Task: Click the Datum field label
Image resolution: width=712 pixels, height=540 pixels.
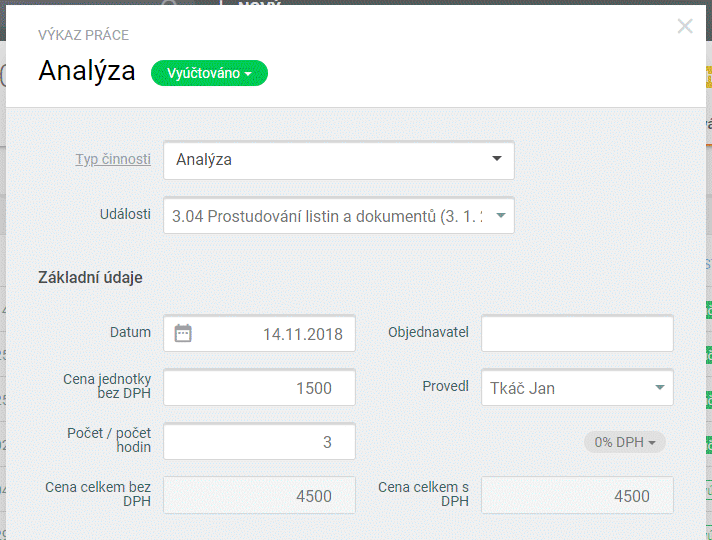Action: click(130, 332)
